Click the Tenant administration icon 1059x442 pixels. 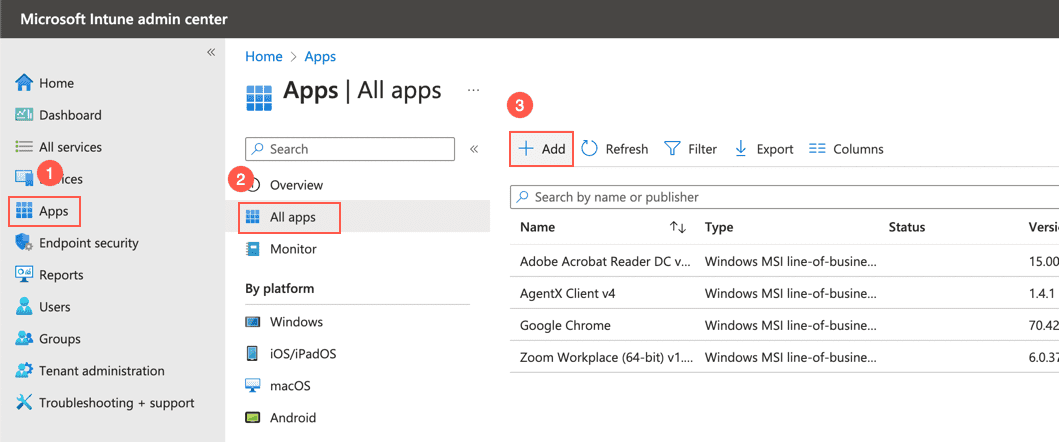[x=24, y=370]
